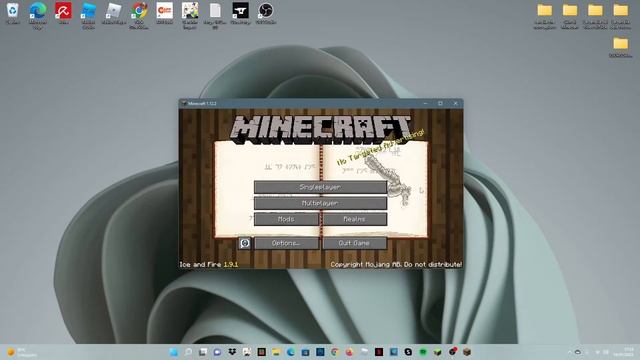Expand the system tray hidden icons chevron
The width and height of the screenshot is (640, 360).
click(x=569, y=352)
